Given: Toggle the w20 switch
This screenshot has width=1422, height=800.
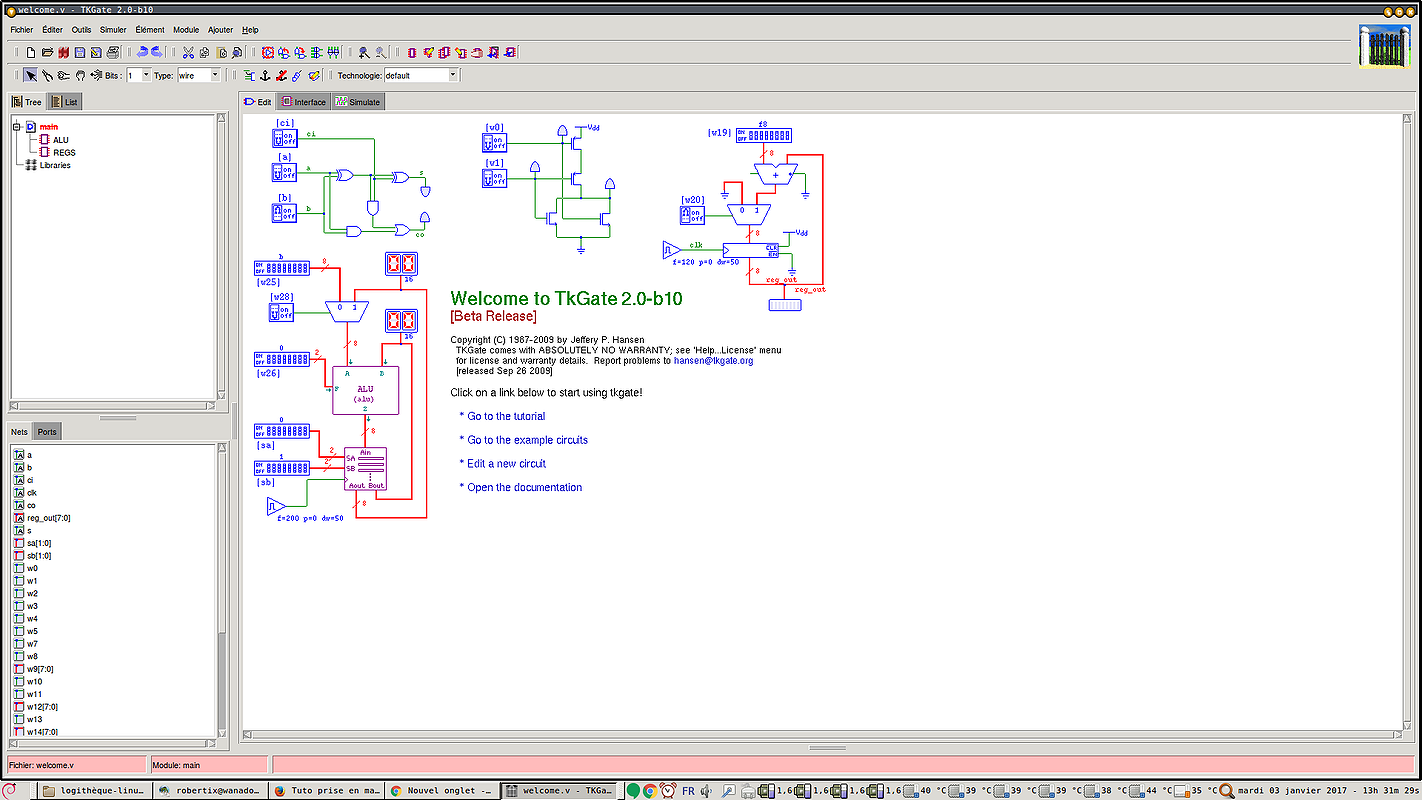Looking at the screenshot, I should [692, 214].
